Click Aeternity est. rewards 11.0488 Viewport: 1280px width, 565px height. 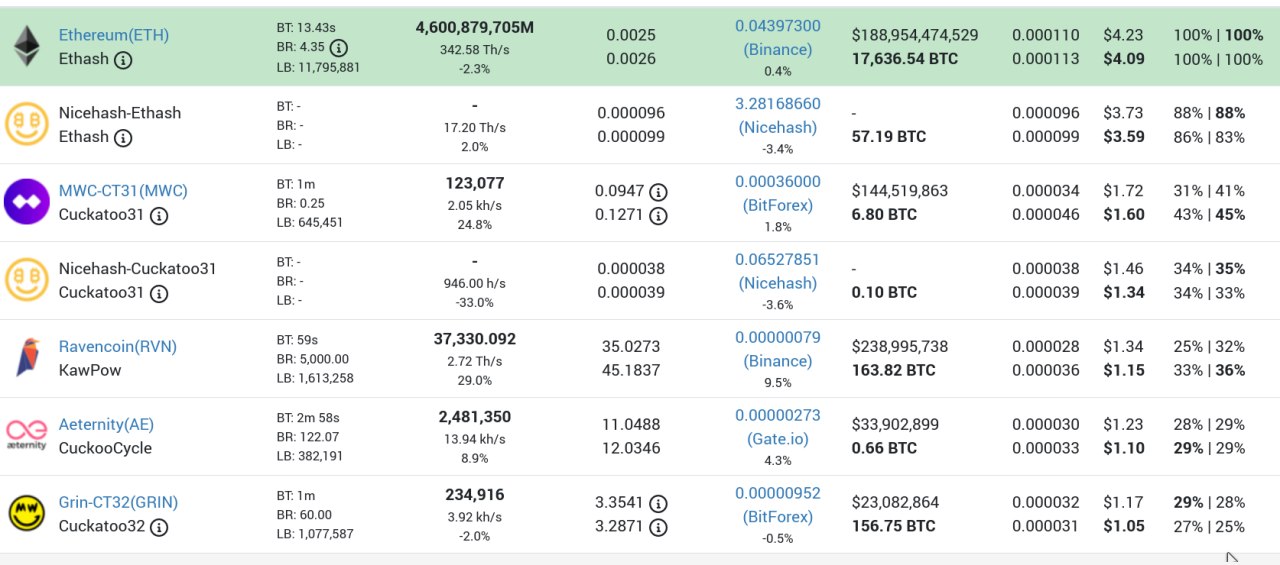[x=631, y=425]
